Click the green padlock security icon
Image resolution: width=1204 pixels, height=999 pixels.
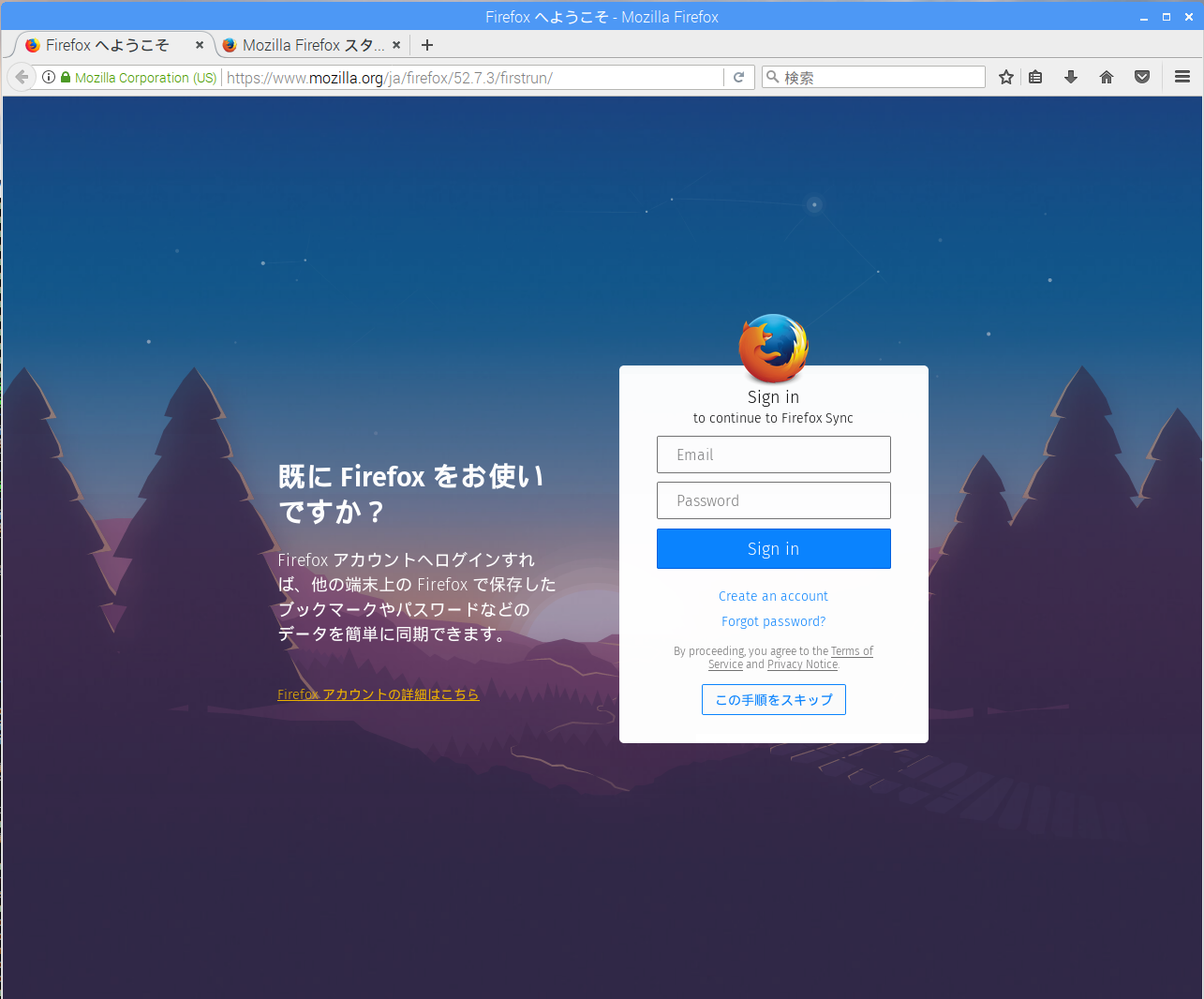(x=66, y=77)
